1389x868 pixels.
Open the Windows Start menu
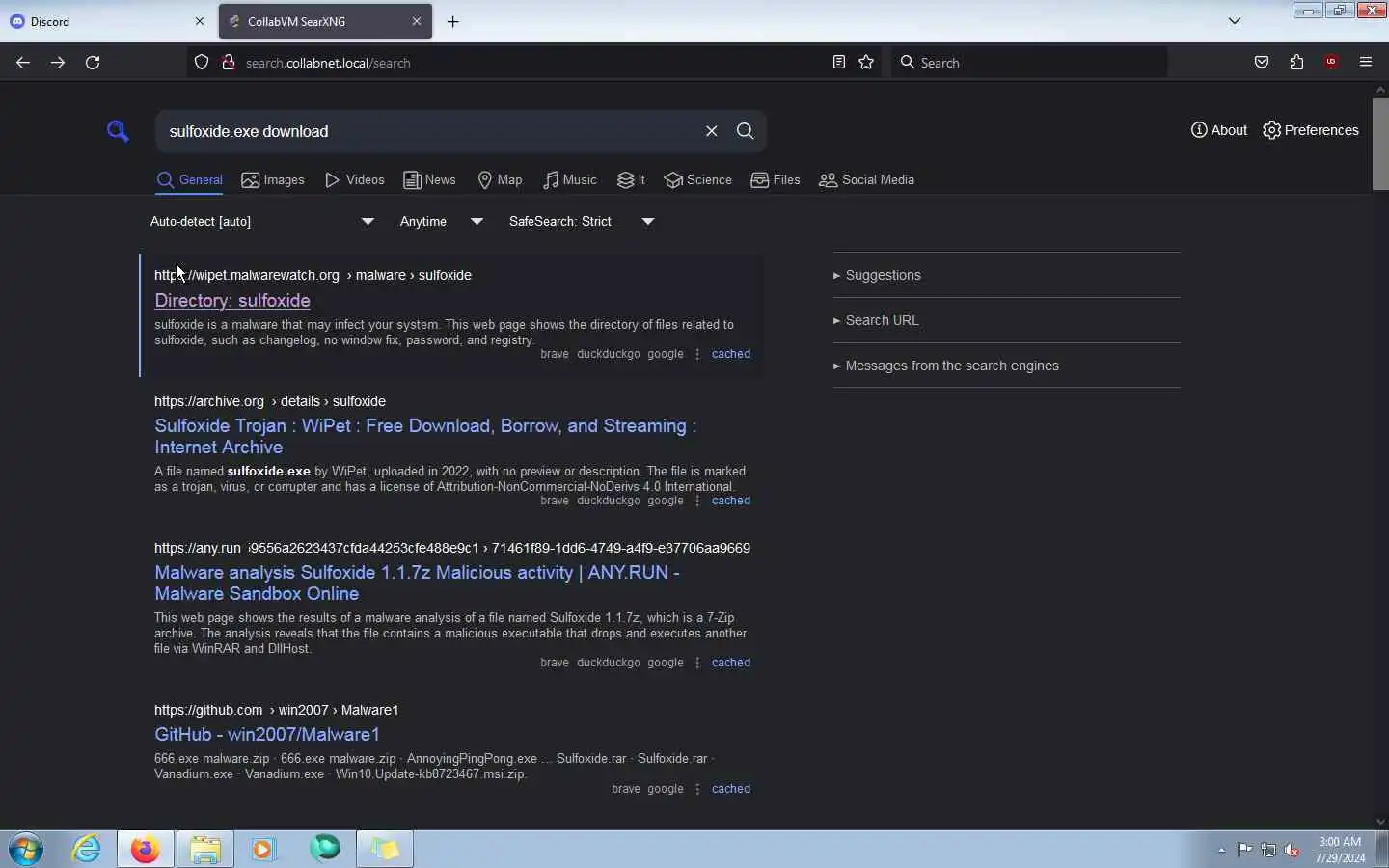click(26, 850)
